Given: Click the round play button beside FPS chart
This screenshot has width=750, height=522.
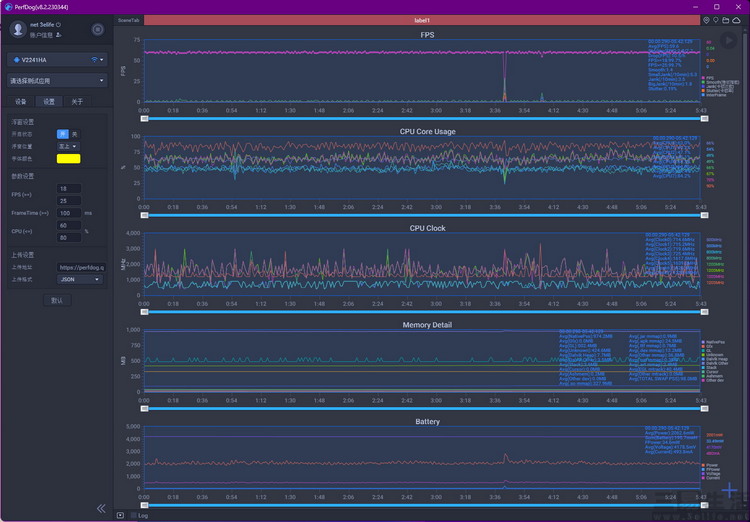Looking at the screenshot, I should (728, 41).
